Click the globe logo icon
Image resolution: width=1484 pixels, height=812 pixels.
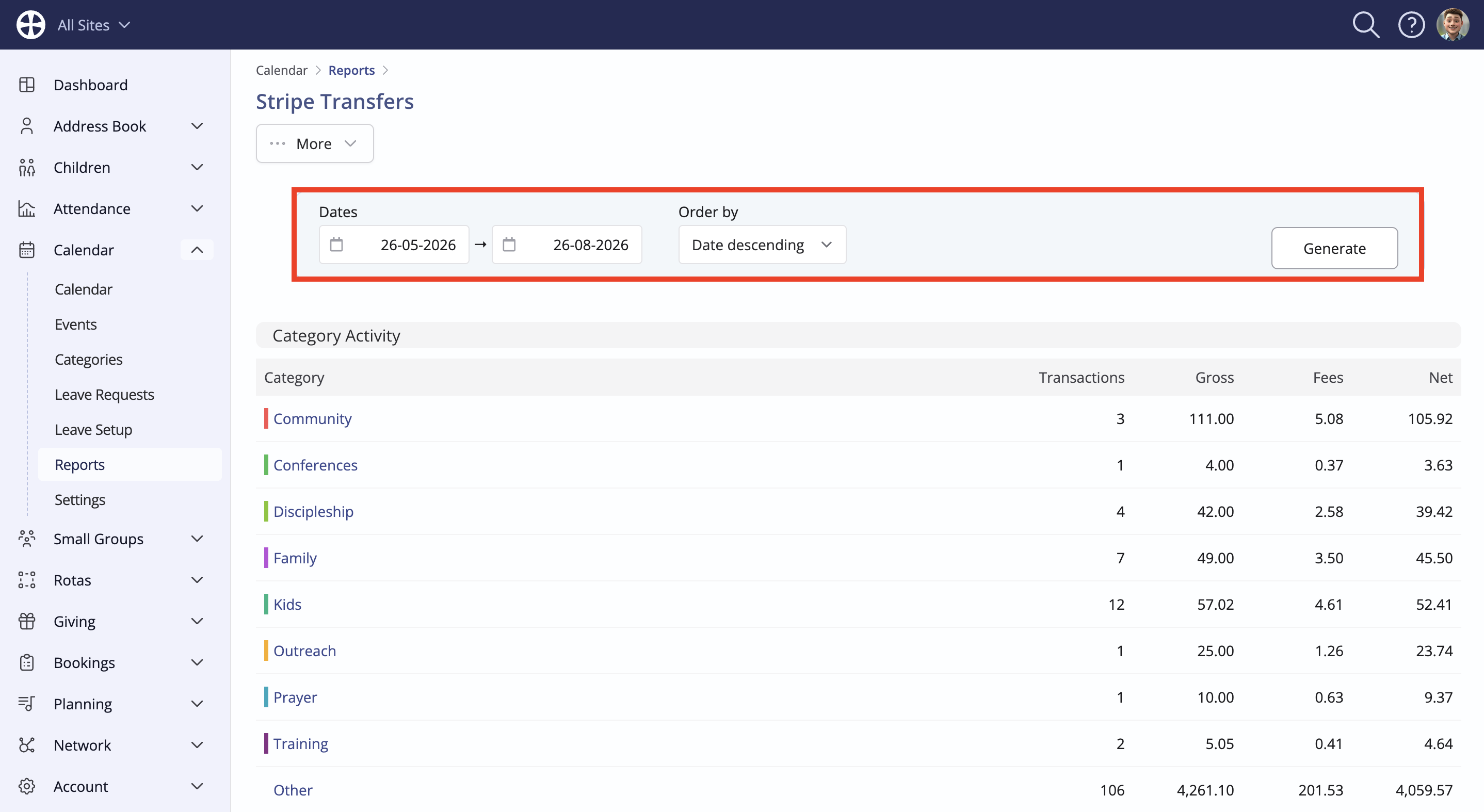[30, 25]
